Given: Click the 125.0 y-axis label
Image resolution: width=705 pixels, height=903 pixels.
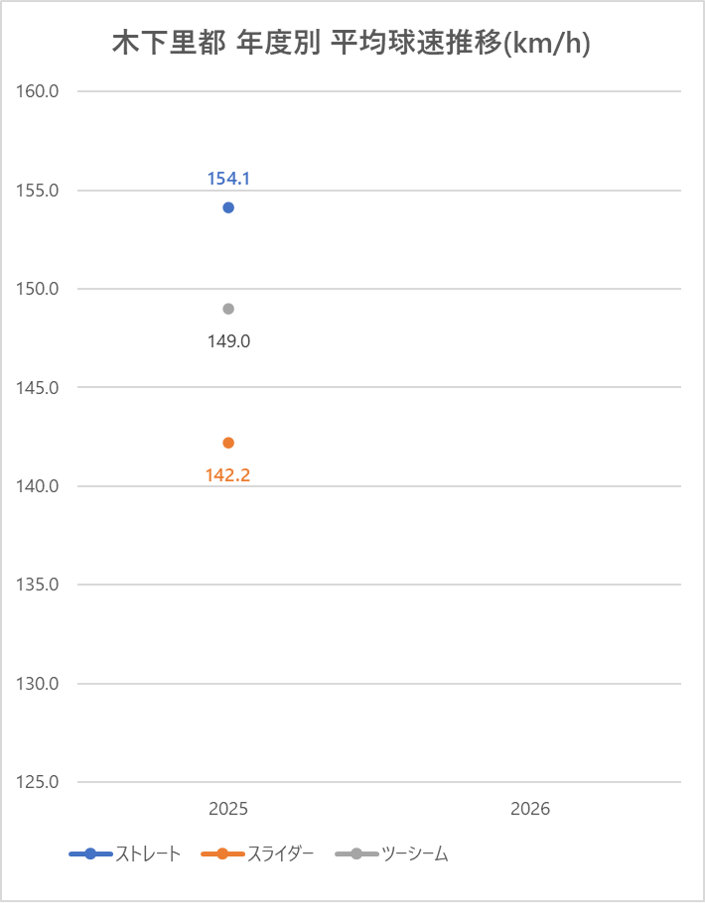Looking at the screenshot, I should (37, 782).
